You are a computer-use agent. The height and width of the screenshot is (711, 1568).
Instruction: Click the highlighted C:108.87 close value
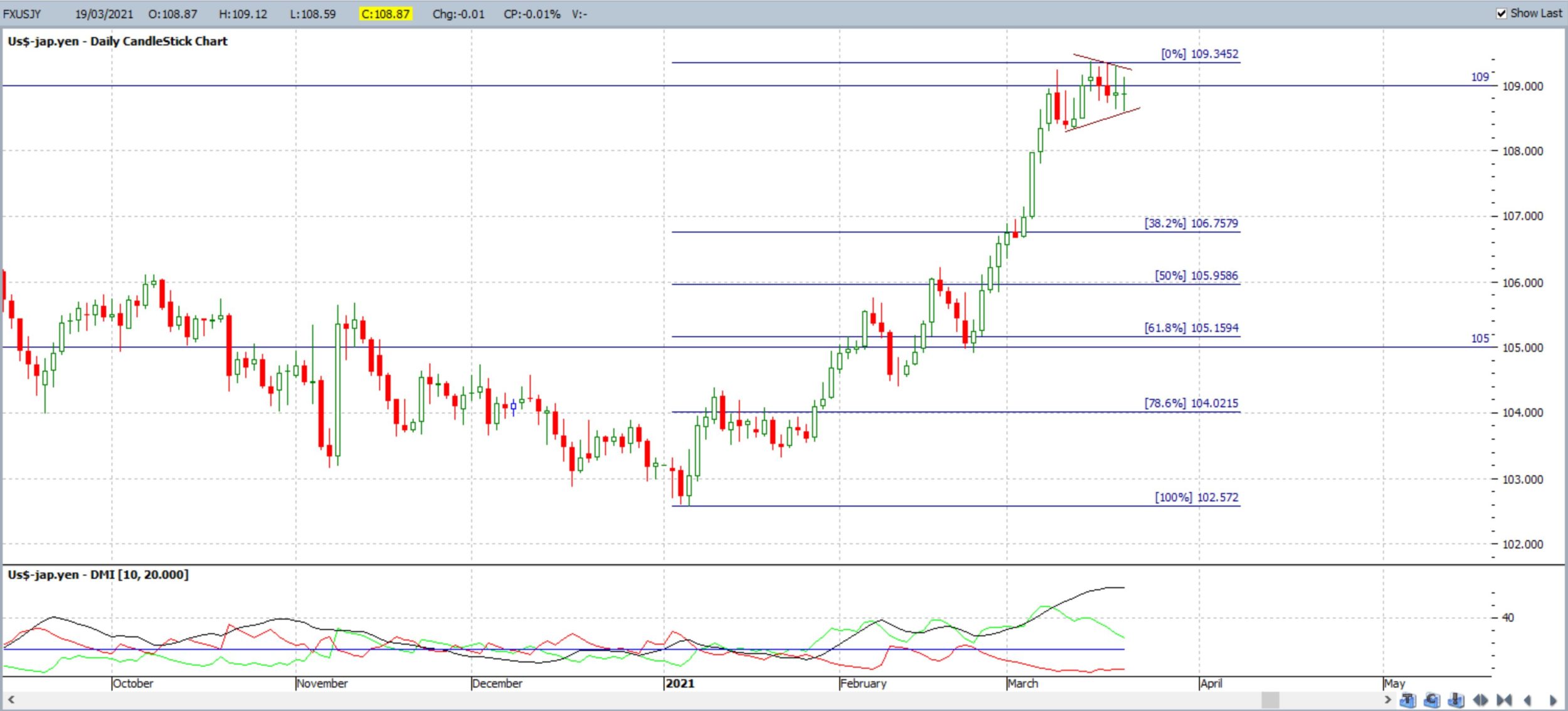tap(386, 14)
